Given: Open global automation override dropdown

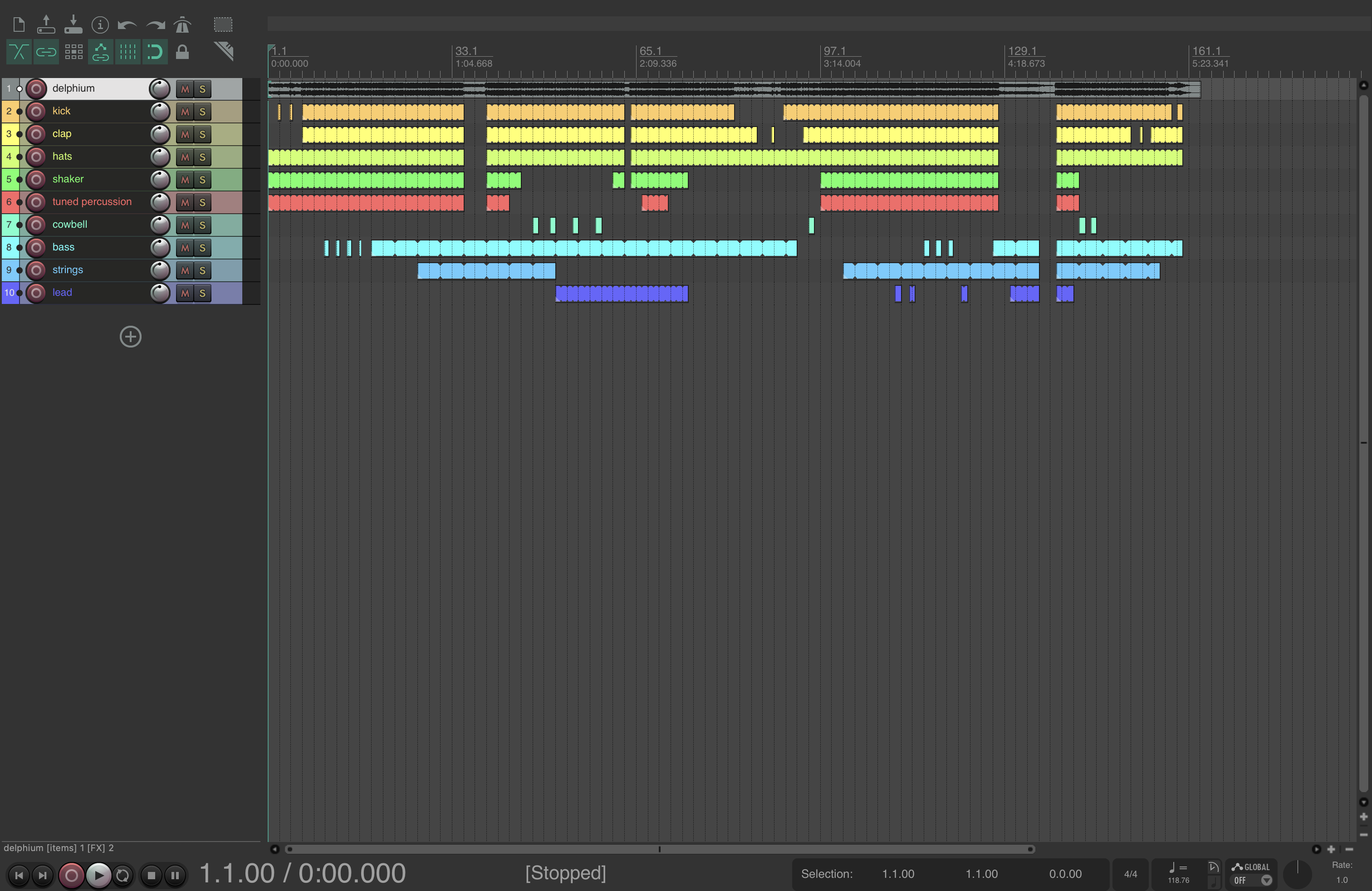Looking at the screenshot, I should coord(1266,880).
